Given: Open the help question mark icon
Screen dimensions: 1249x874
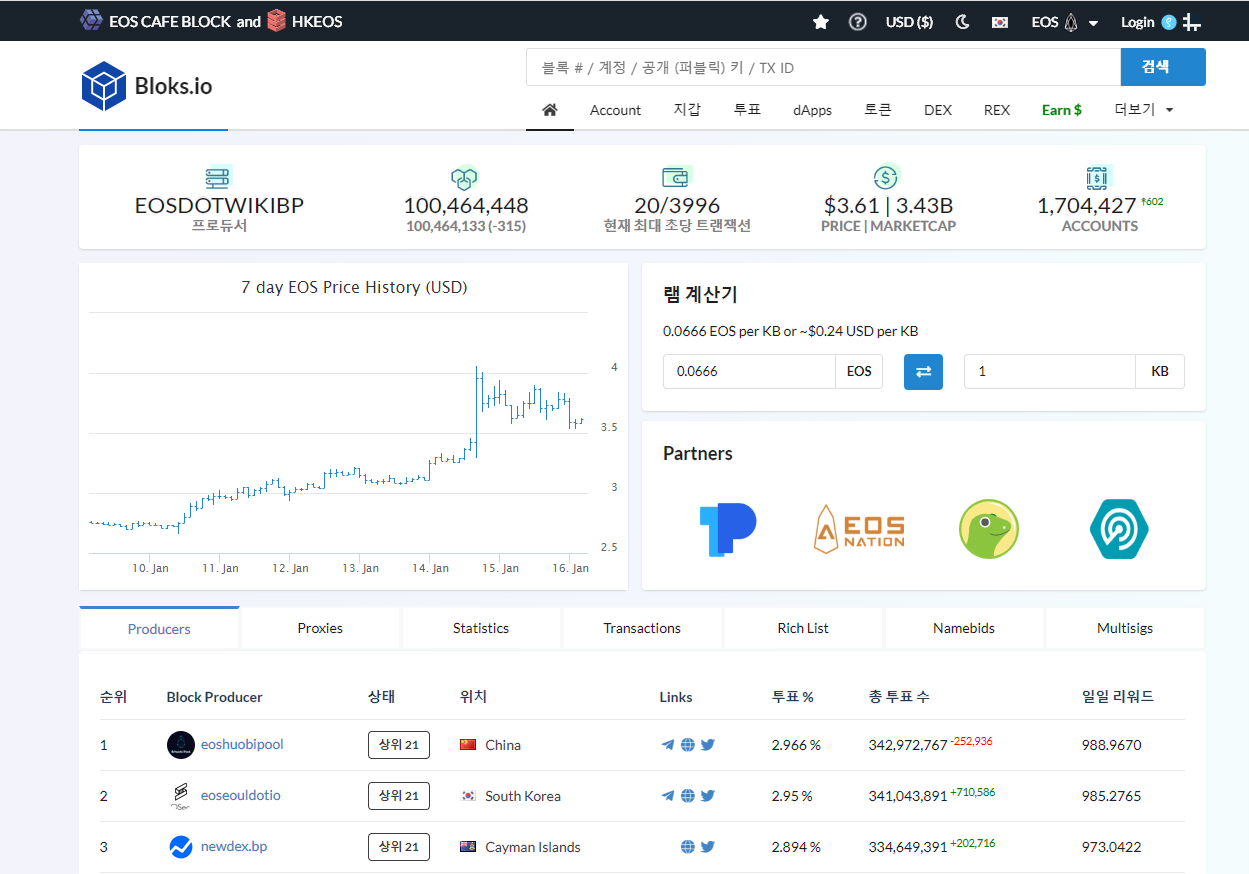Looking at the screenshot, I should coord(857,22).
